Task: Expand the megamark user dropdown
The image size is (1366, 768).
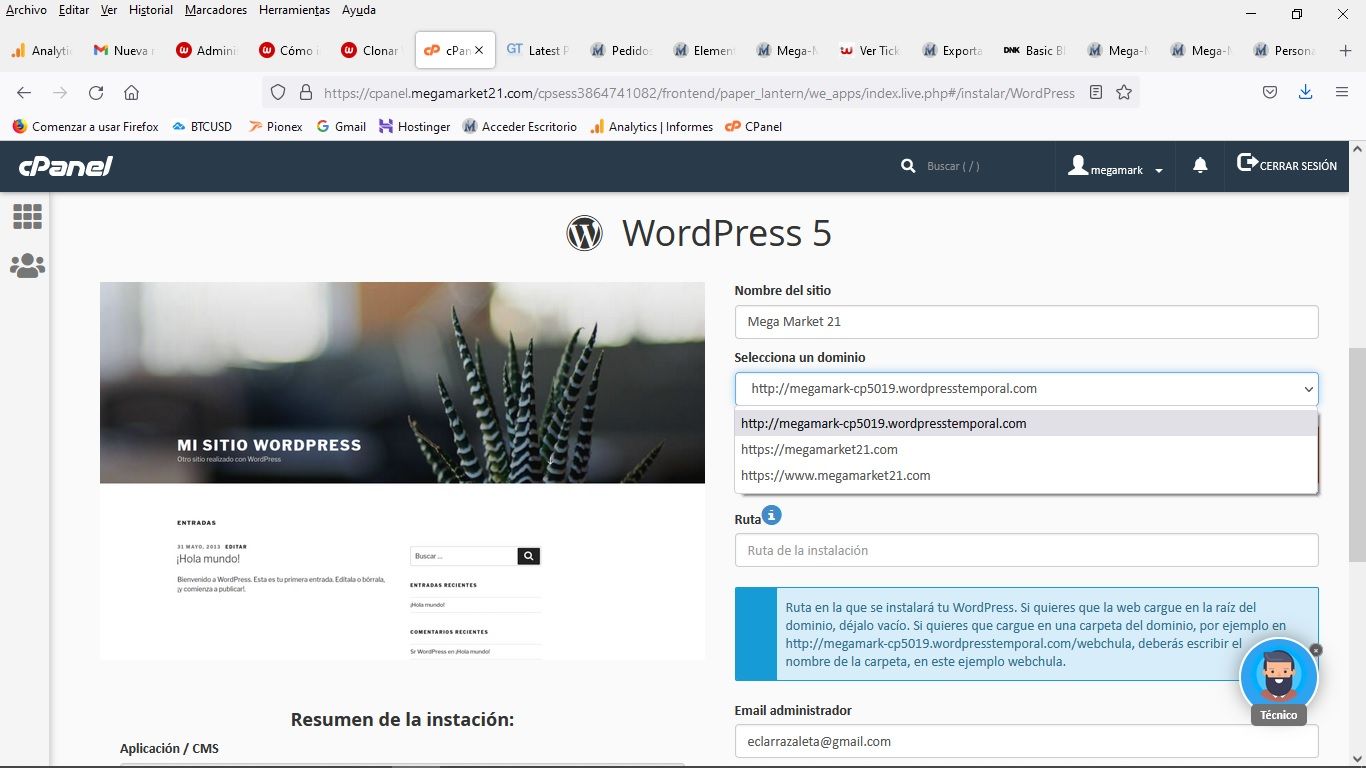Action: click(x=1116, y=168)
